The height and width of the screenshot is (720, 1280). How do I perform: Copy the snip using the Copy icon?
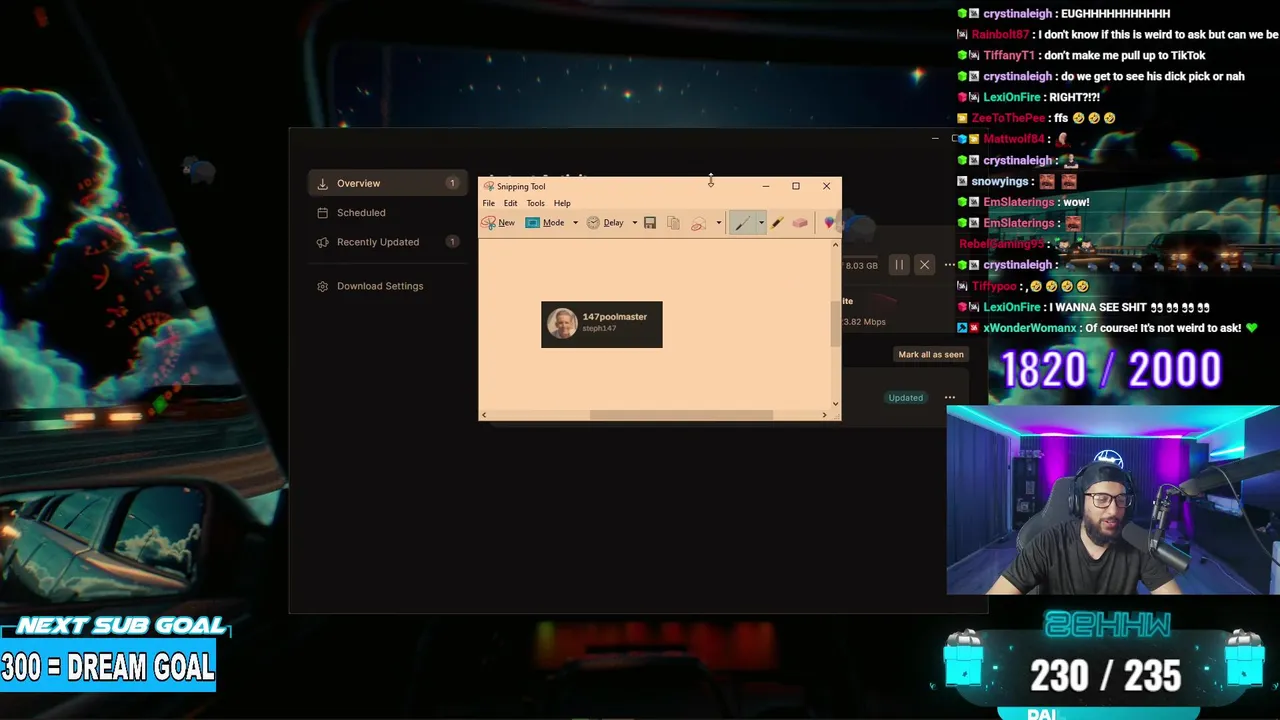click(x=673, y=223)
